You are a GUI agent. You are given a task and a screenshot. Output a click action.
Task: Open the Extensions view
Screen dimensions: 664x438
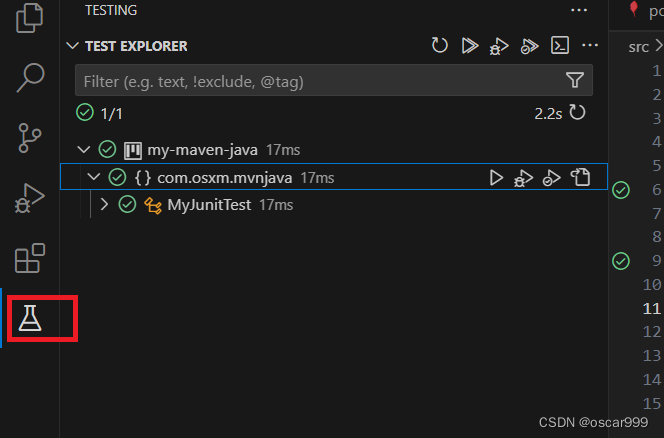point(30,258)
